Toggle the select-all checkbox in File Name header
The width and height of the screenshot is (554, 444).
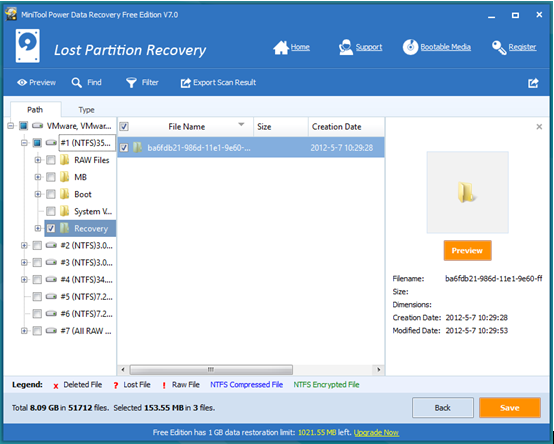coord(124,126)
